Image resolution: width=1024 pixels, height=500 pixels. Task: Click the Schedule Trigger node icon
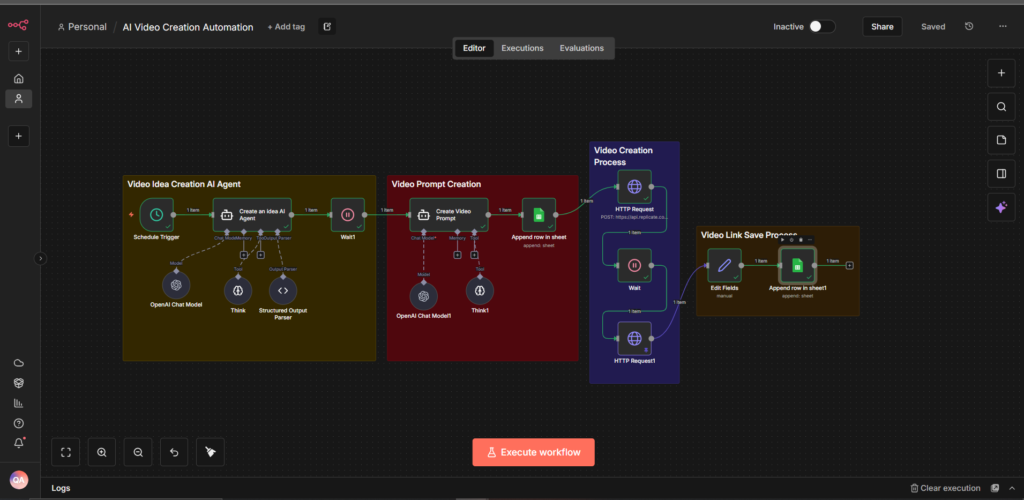click(156, 214)
